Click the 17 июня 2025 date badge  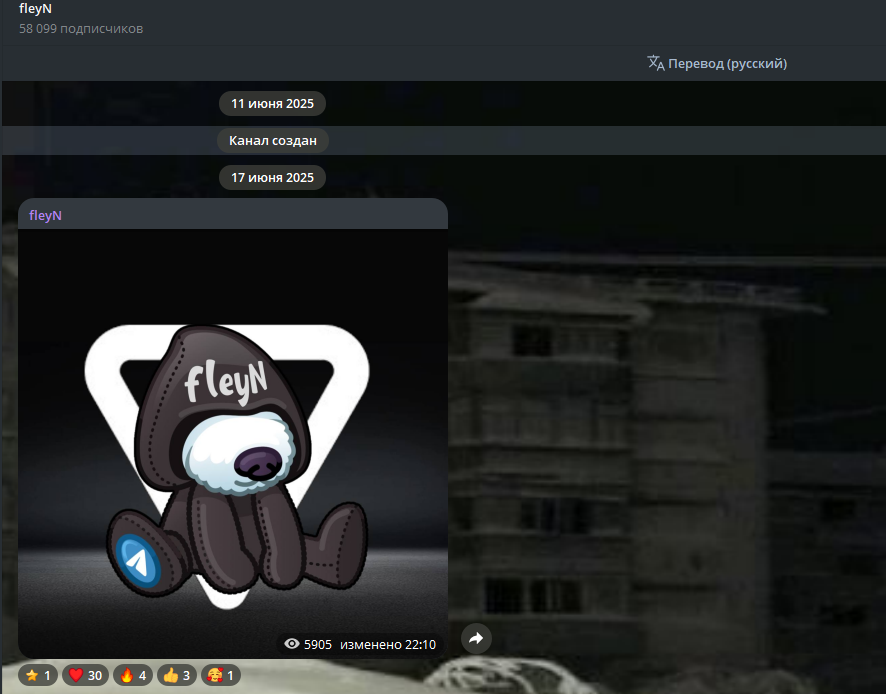(272, 177)
